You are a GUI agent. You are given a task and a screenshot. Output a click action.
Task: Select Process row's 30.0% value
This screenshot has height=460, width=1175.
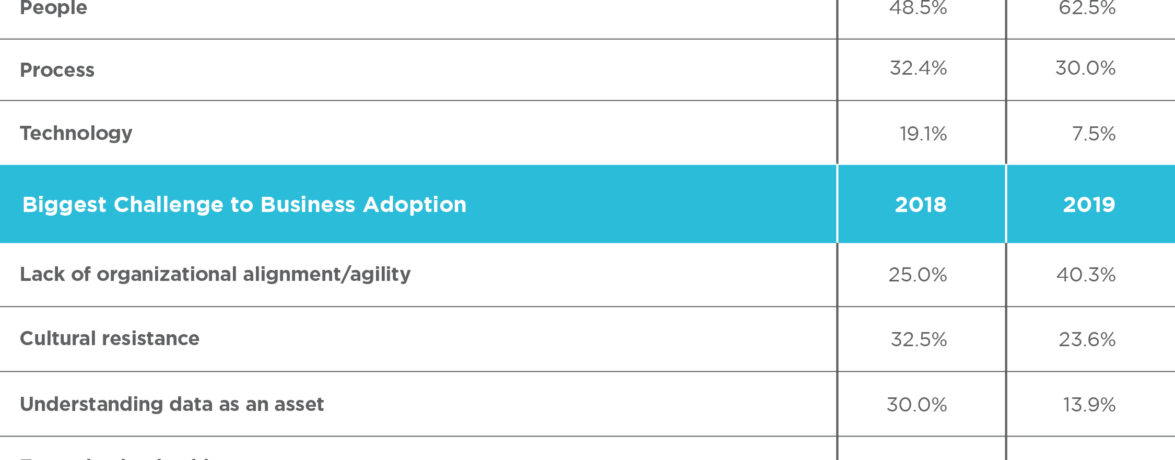click(1087, 69)
